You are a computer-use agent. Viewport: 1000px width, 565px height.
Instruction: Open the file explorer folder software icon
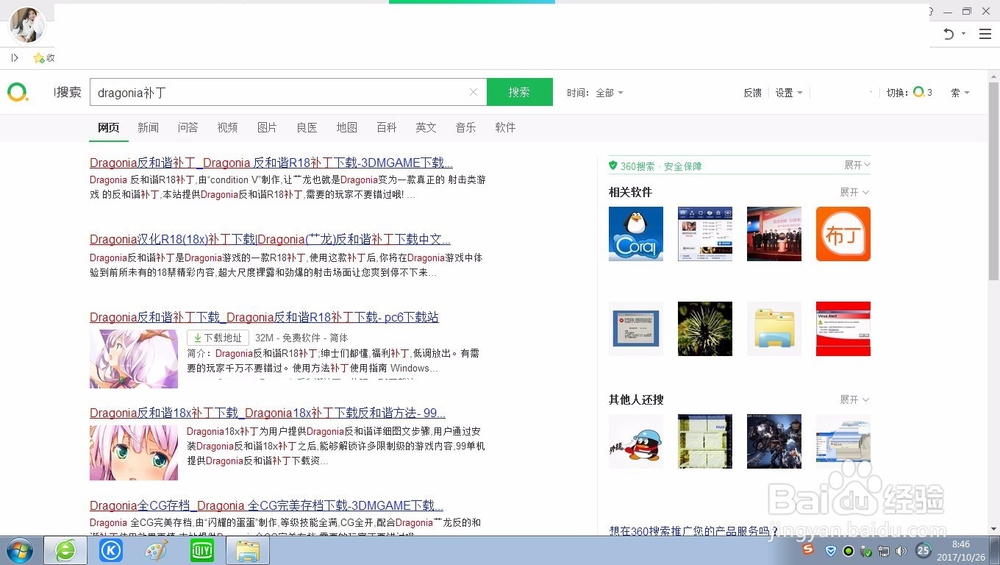774,329
